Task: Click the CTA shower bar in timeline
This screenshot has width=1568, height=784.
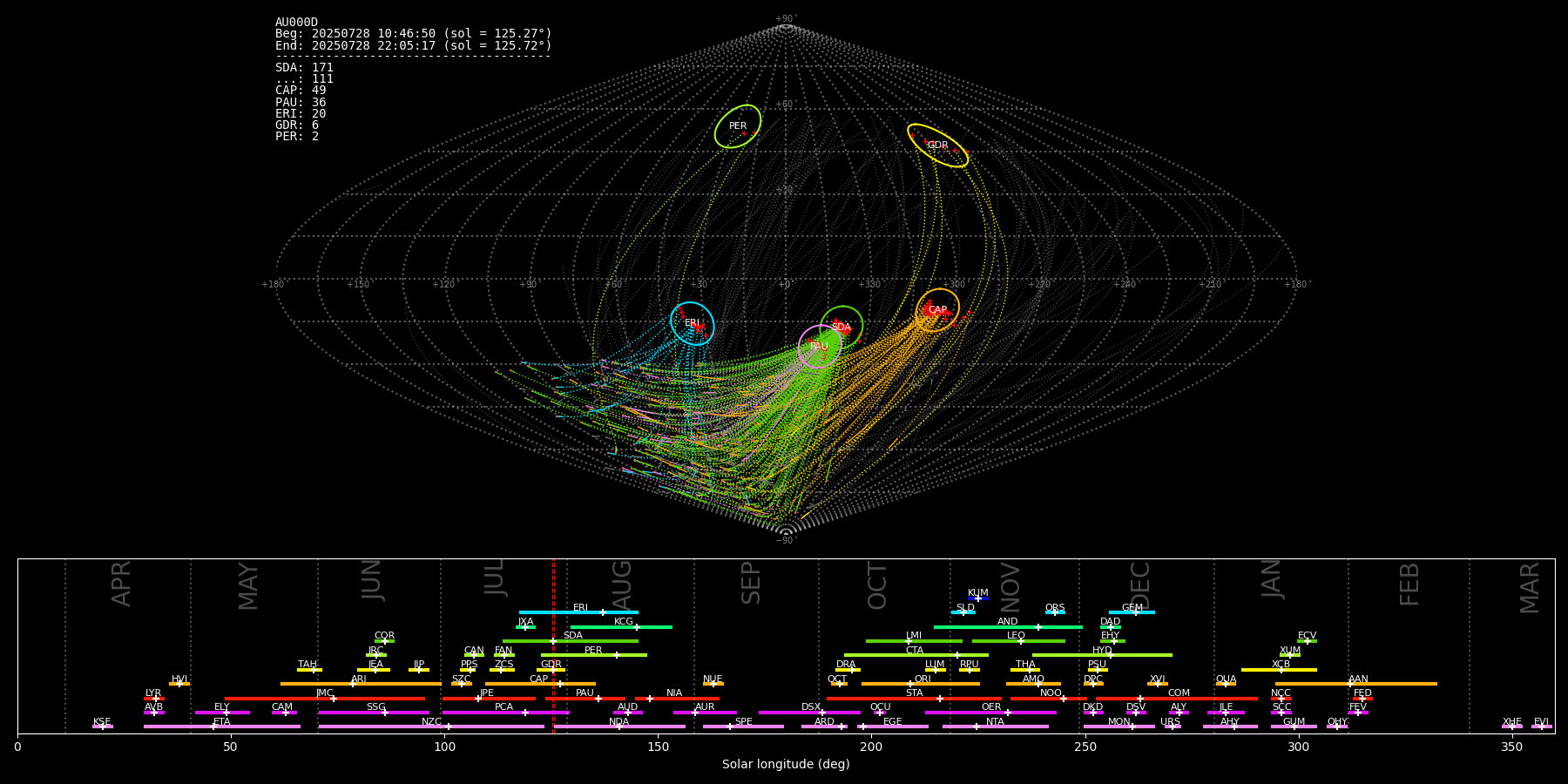Action: [916, 655]
